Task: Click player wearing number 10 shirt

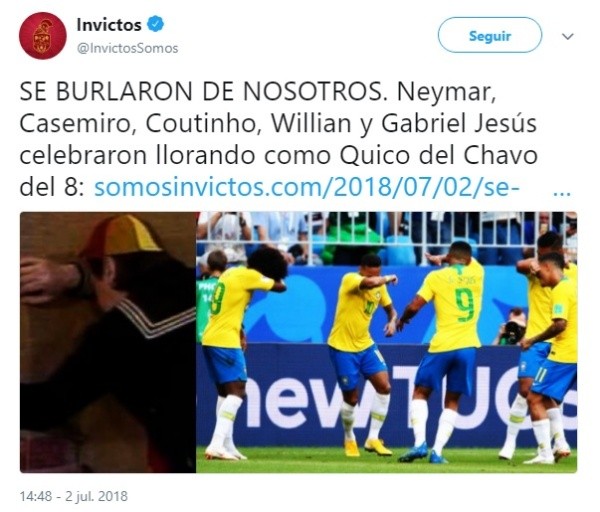Action: (362, 352)
